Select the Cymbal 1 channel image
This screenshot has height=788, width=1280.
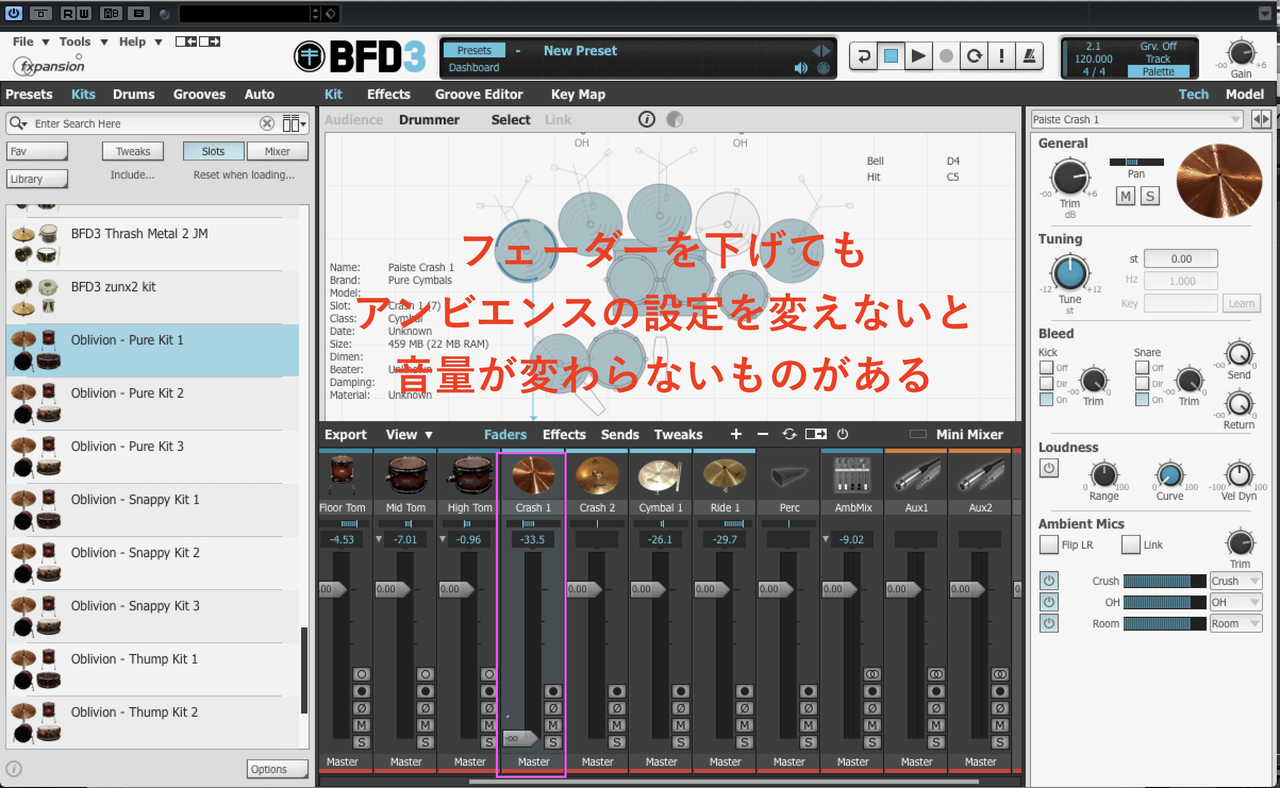point(661,474)
